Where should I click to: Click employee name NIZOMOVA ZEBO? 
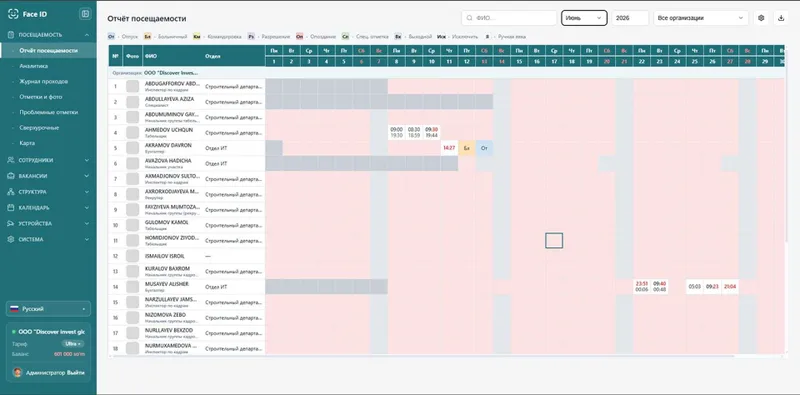tap(165, 315)
